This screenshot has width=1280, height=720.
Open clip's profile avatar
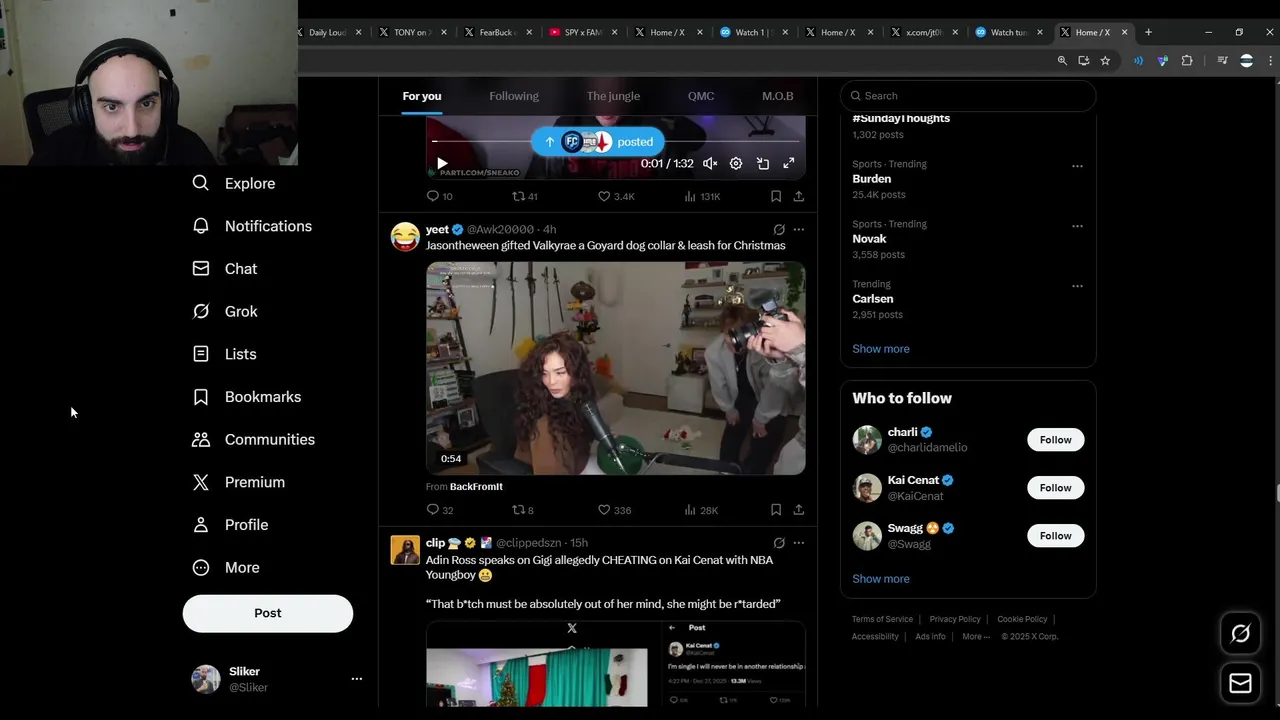point(405,550)
